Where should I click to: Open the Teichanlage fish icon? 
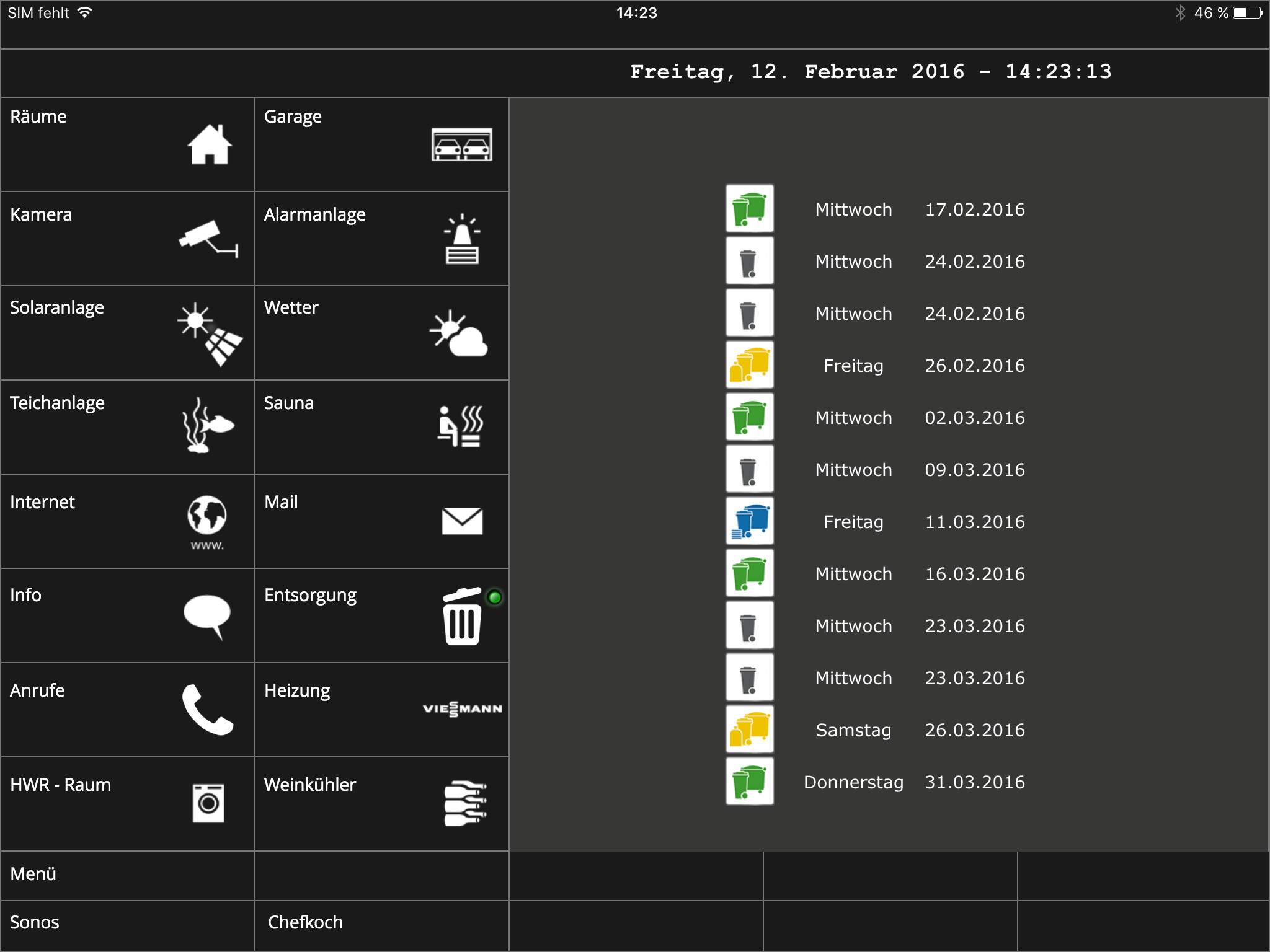[x=207, y=426]
